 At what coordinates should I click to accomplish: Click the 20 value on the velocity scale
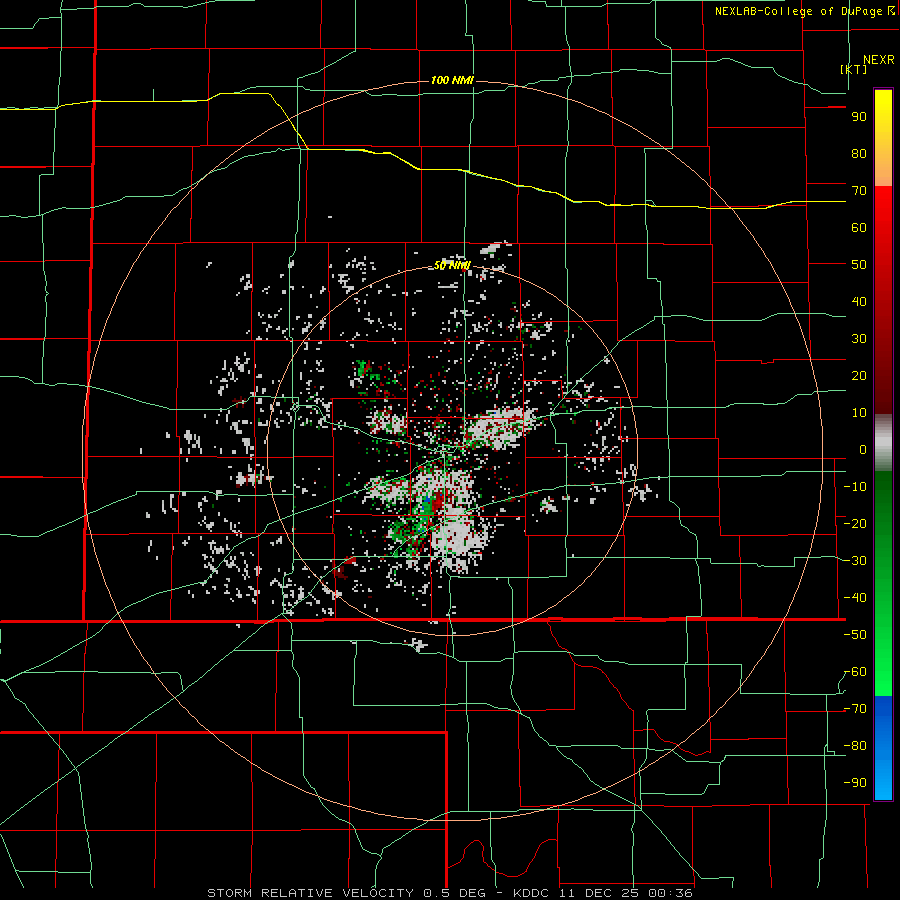[x=859, y=376]
